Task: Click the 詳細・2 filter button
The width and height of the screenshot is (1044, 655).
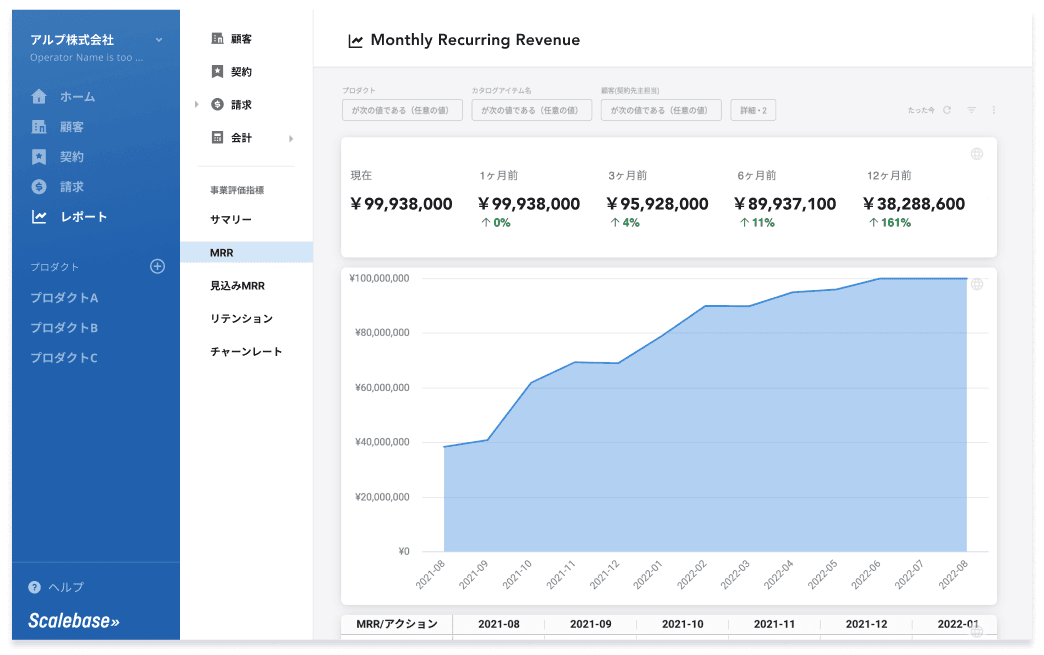Action: pyautogui.click(x=753, y=110)
